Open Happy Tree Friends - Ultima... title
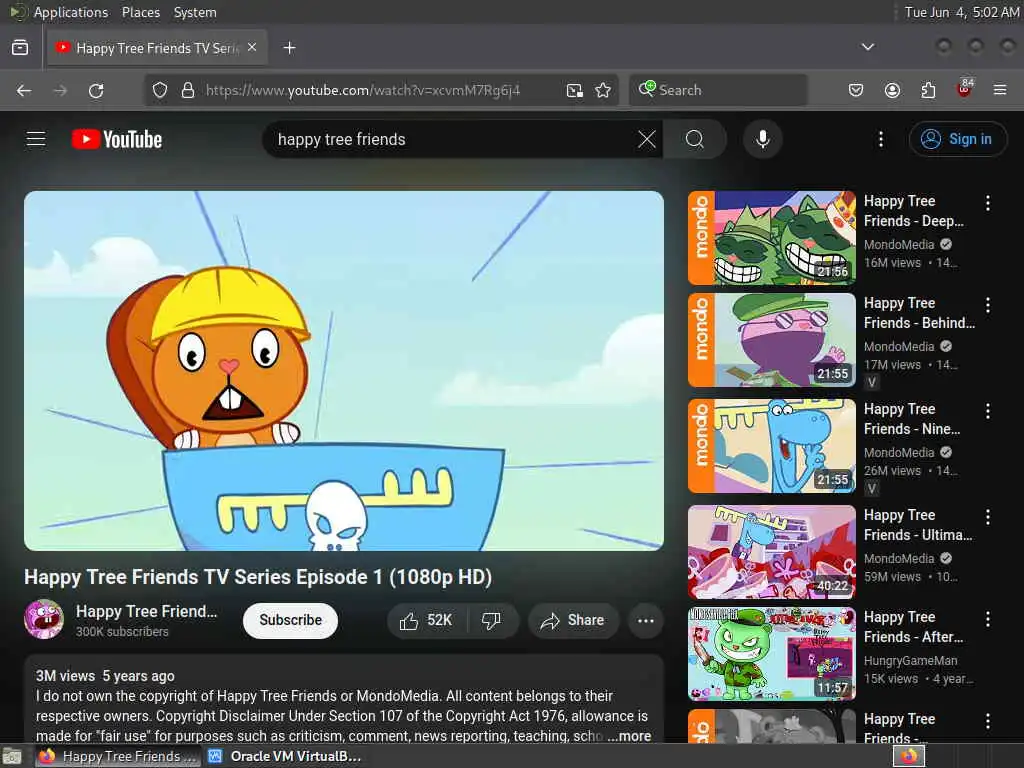The image size is (1024, 768). [x=918, y=525]
